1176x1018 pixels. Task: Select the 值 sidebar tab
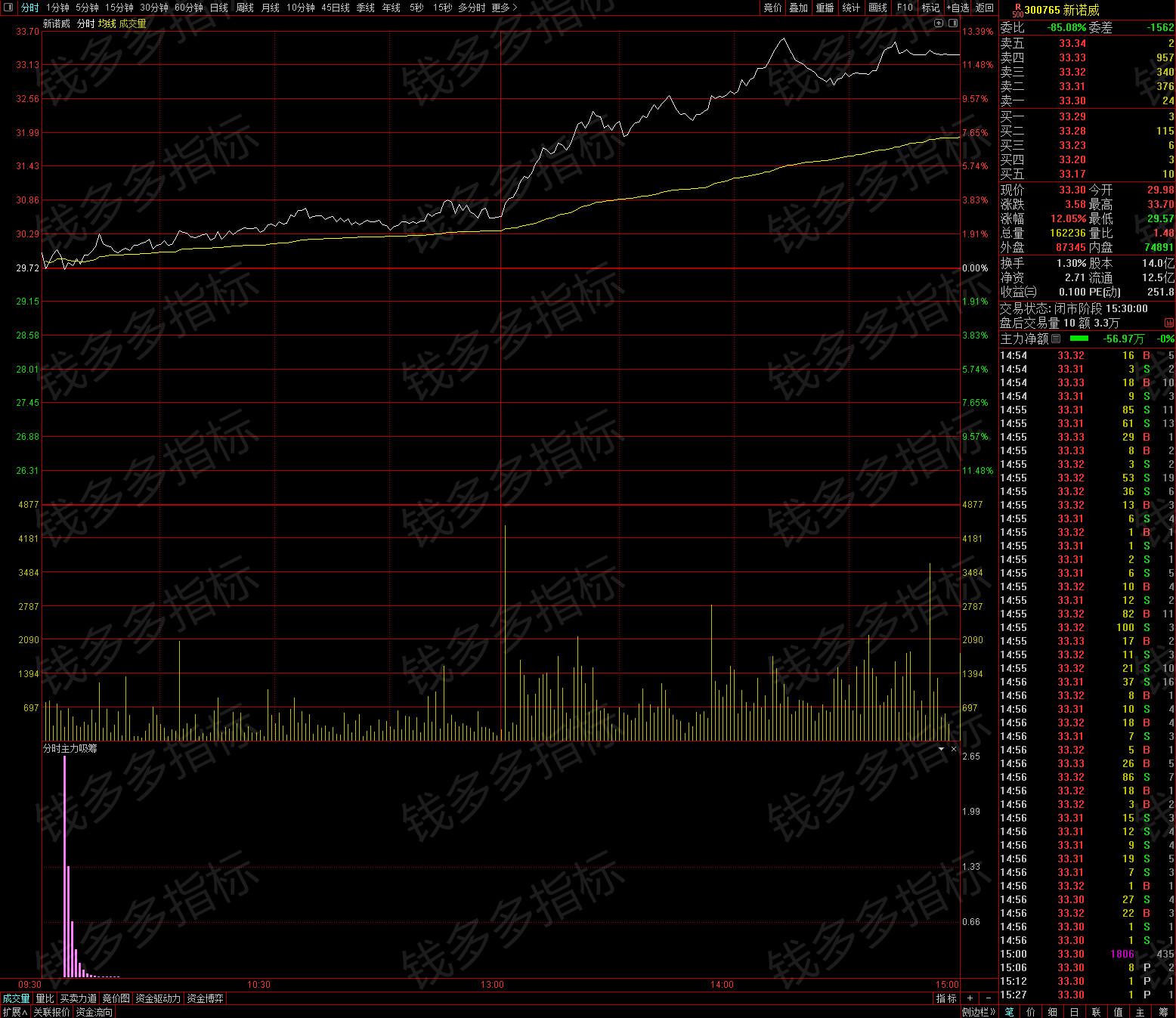click(x=1119, y=1012)
